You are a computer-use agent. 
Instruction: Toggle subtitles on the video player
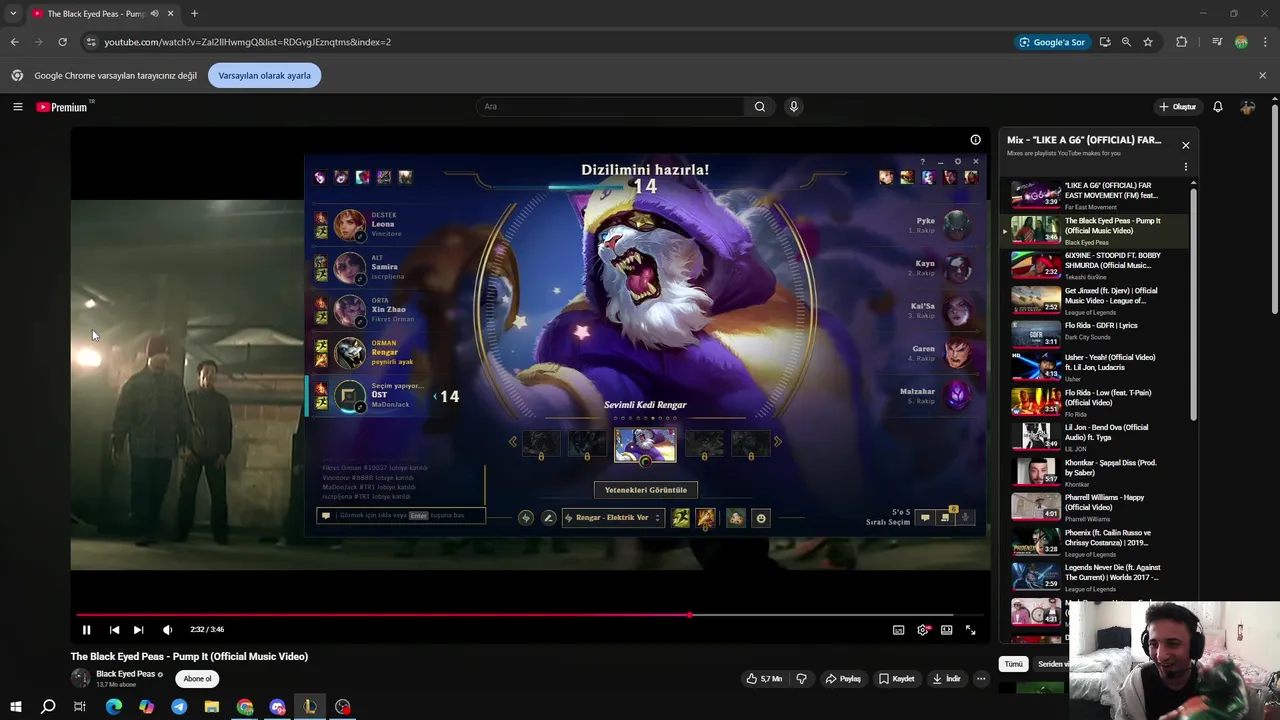click(898, 630)
